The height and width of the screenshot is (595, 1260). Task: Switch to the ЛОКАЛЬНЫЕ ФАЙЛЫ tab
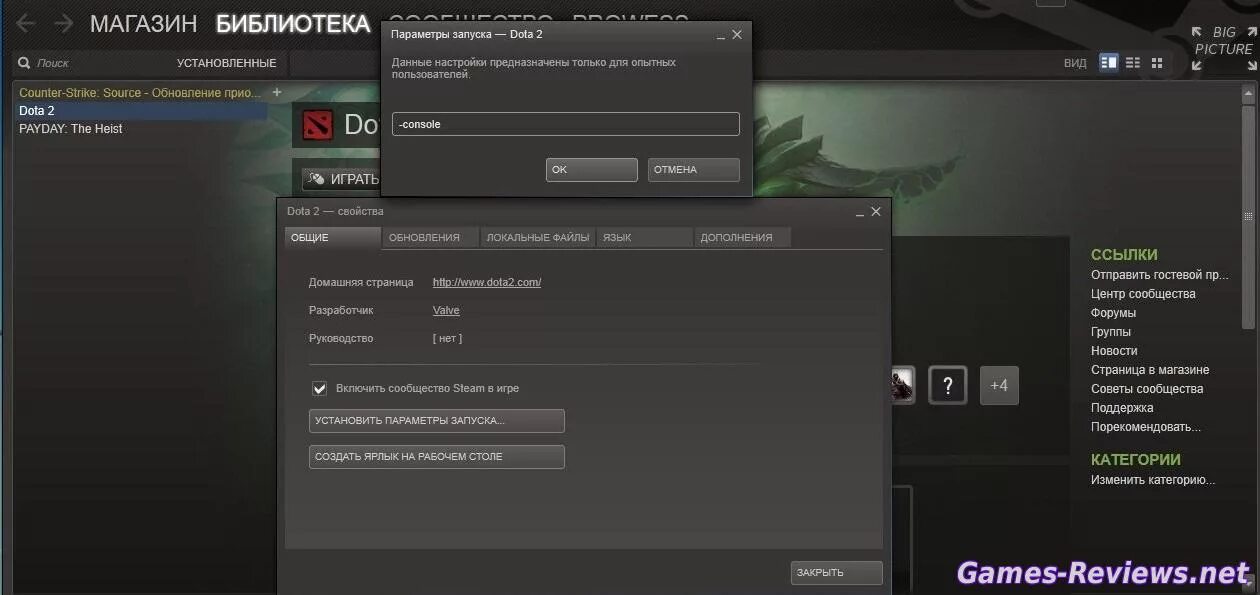(x=539, y=237)
